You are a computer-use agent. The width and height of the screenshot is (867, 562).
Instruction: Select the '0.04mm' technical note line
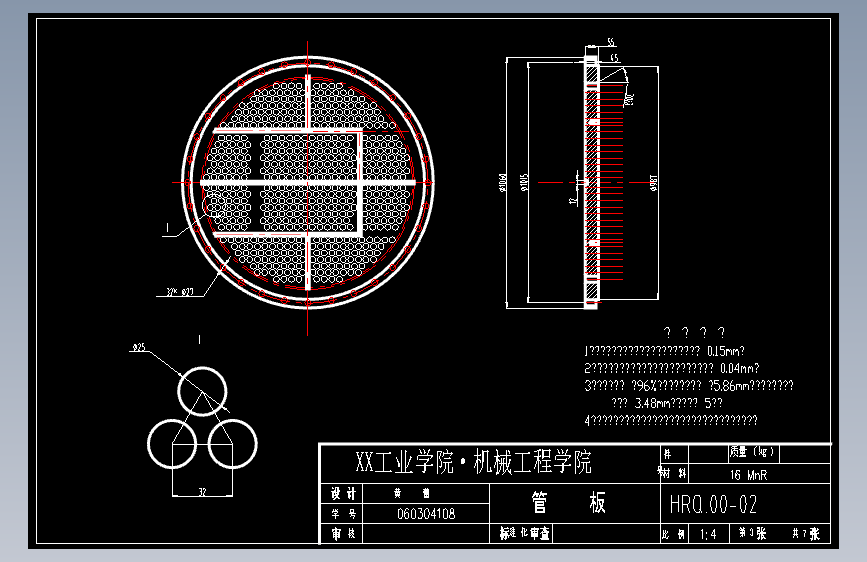pyautogui.click(x=672, y=368)
